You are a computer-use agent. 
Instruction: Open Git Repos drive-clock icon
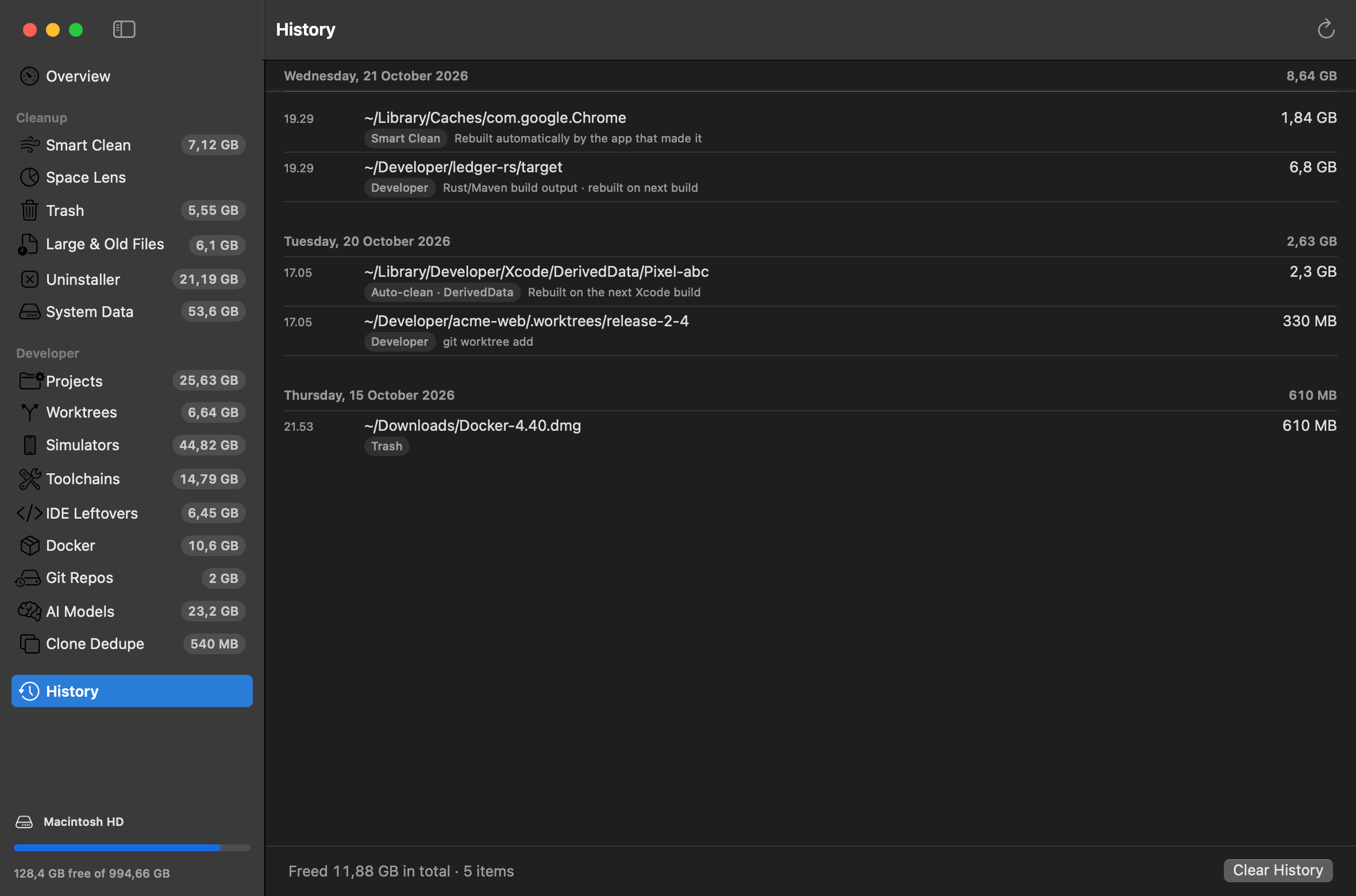[x=28, y=578]
